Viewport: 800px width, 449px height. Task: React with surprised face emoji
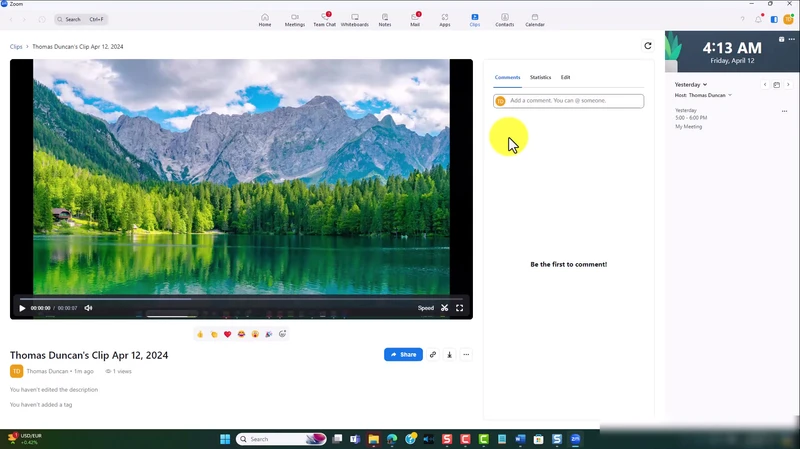click(255, 334)
